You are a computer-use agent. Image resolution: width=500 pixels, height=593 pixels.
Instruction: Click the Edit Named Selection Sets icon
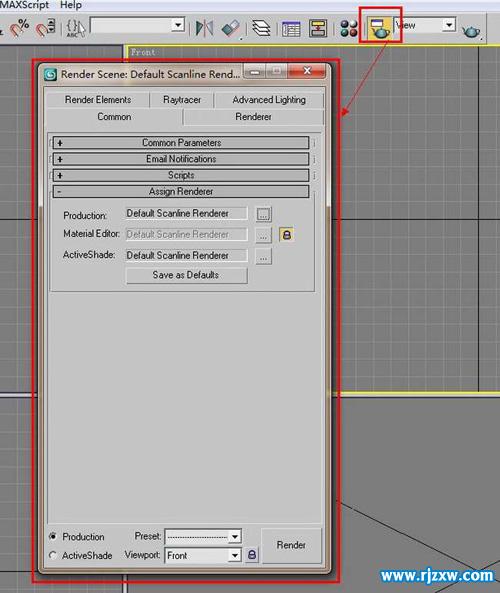point(75,28)
